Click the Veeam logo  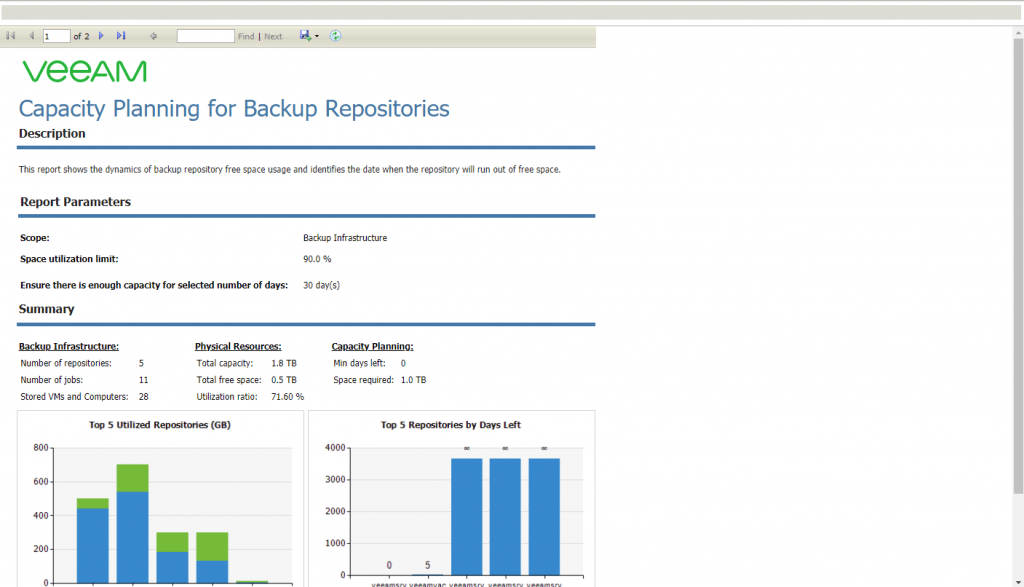click(x=85, y=71)
